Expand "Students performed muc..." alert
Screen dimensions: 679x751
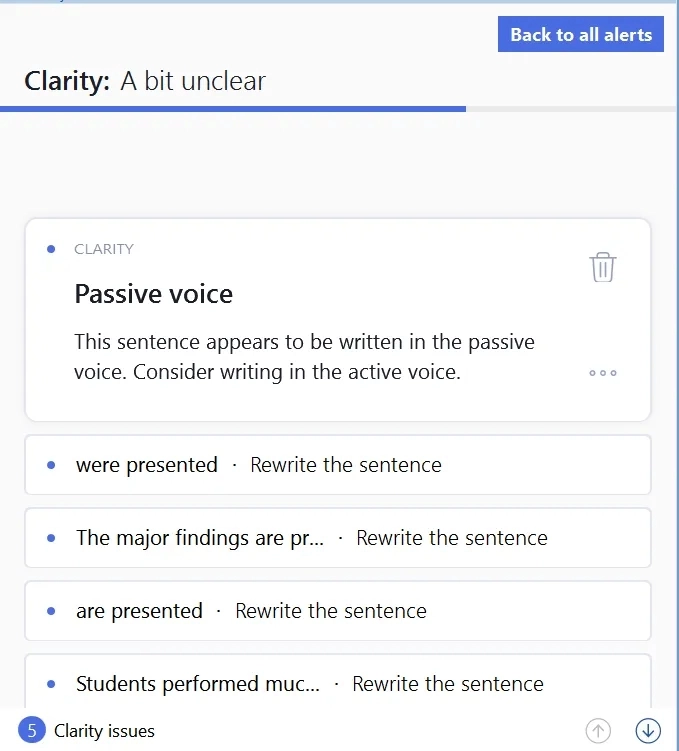click(x=198, y=684)
